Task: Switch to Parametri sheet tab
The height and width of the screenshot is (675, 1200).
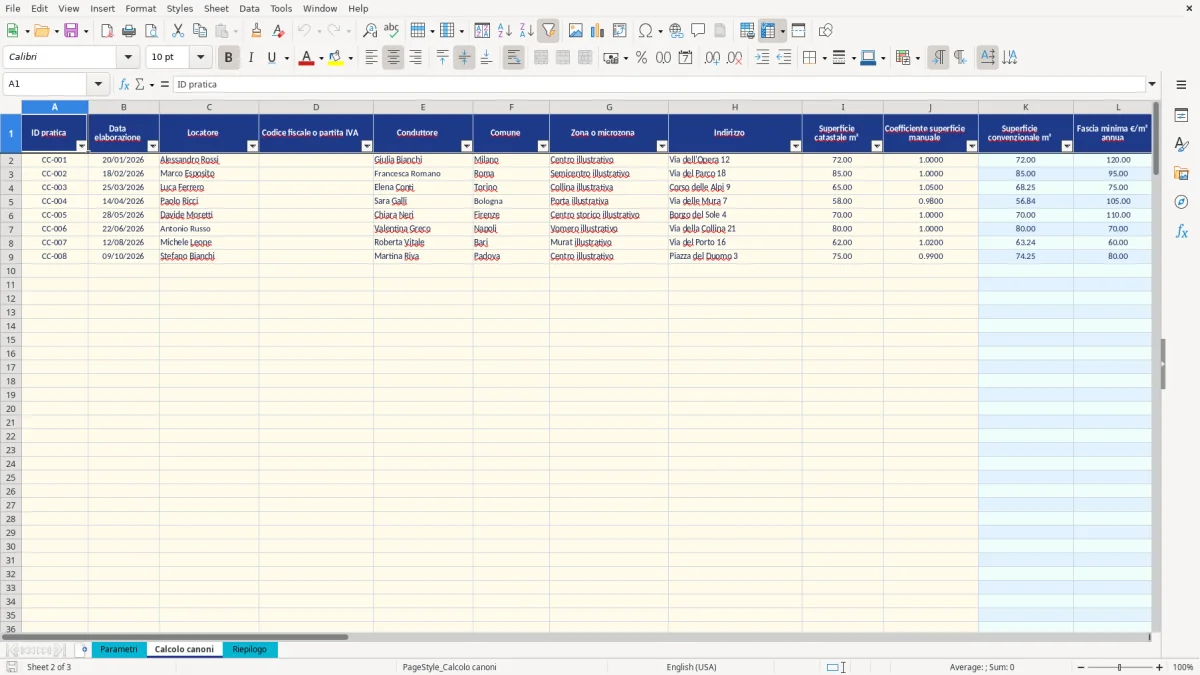Action: [119, 650]
